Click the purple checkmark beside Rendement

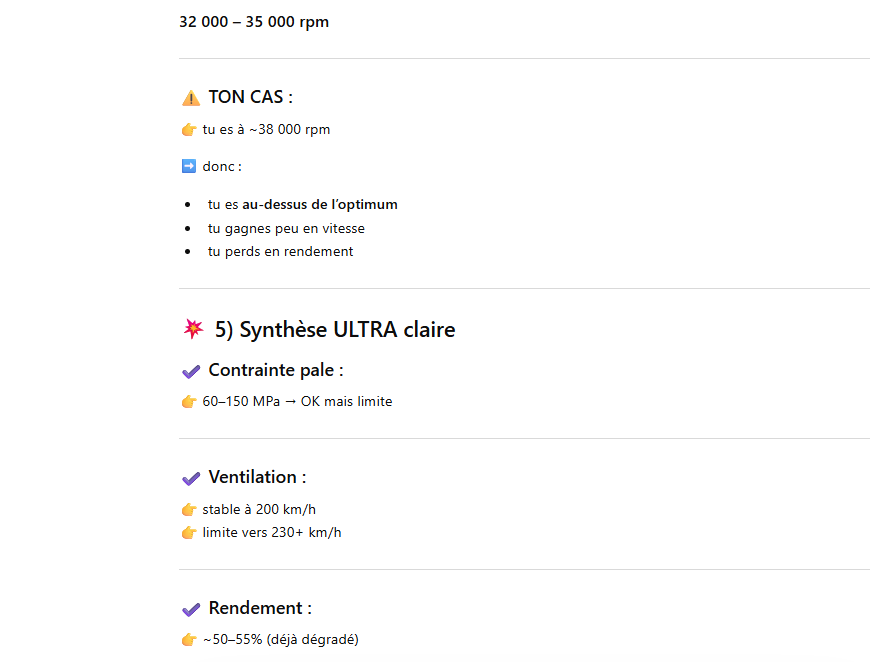(191, 609)
